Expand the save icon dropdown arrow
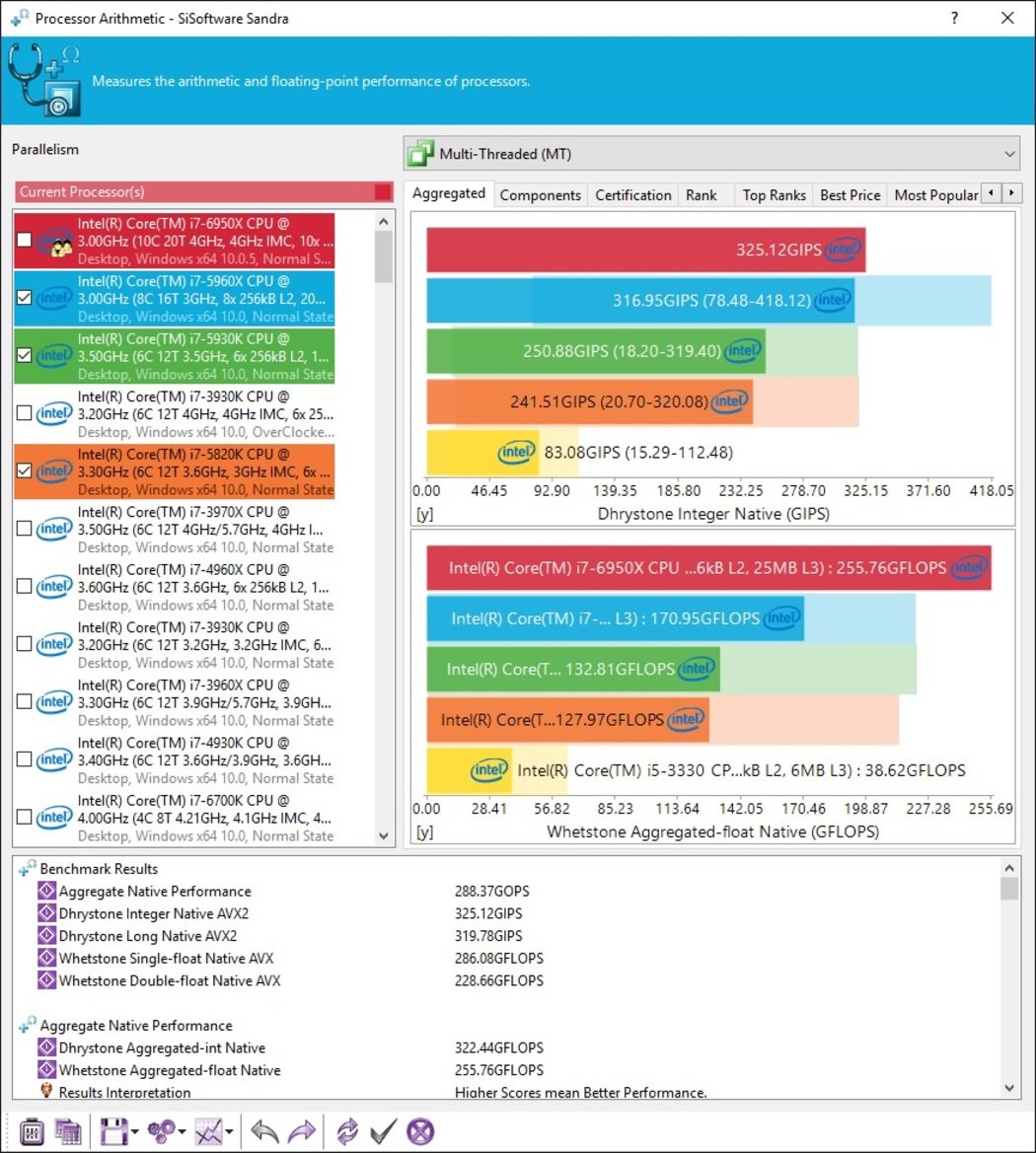 tap(134, 1131)
